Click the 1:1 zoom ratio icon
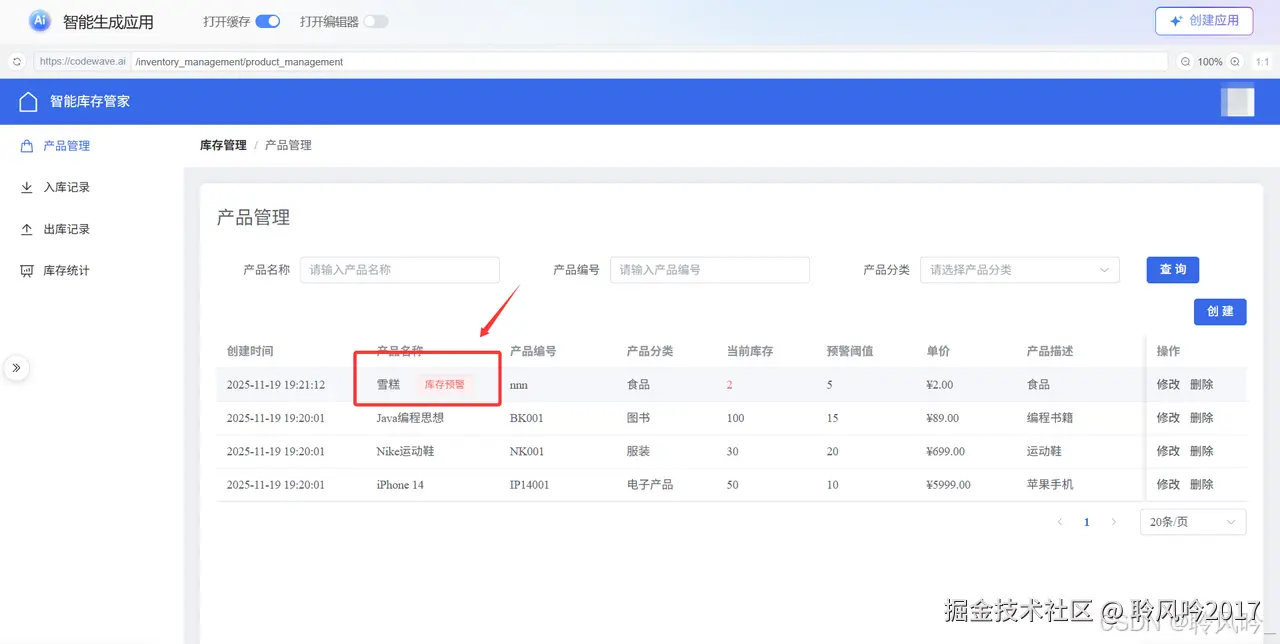1280x644 pixels. point(1262,61)
